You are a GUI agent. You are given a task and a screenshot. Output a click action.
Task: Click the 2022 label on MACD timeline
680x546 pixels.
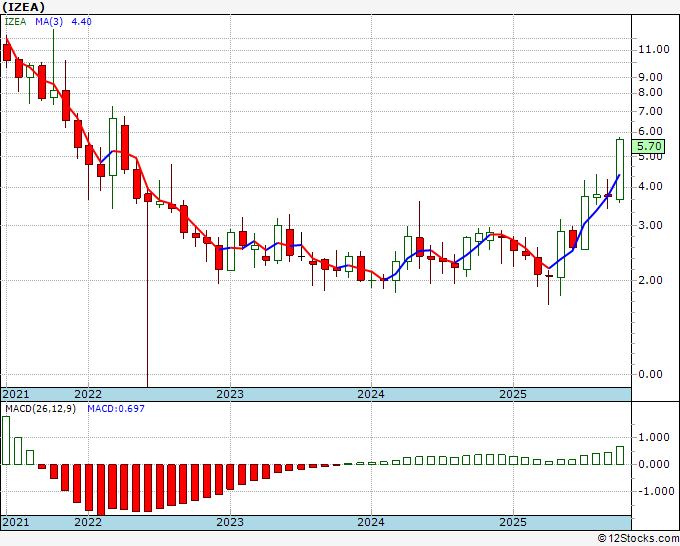tap(88, 522)
